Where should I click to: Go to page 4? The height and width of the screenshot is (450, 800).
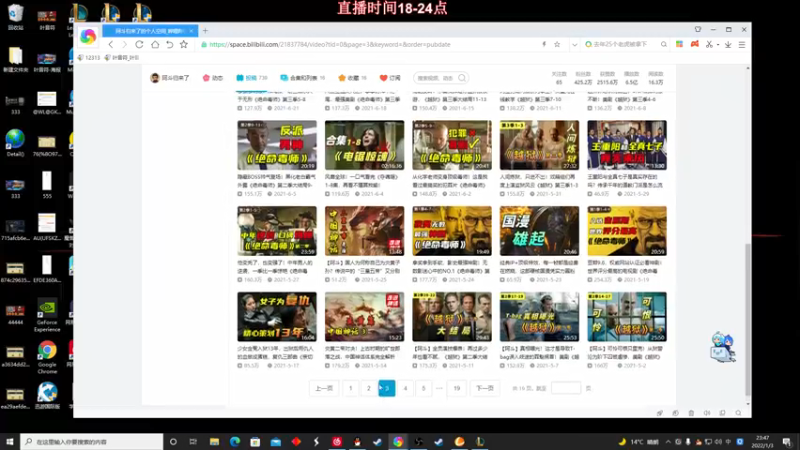click(x=406, y=388)
